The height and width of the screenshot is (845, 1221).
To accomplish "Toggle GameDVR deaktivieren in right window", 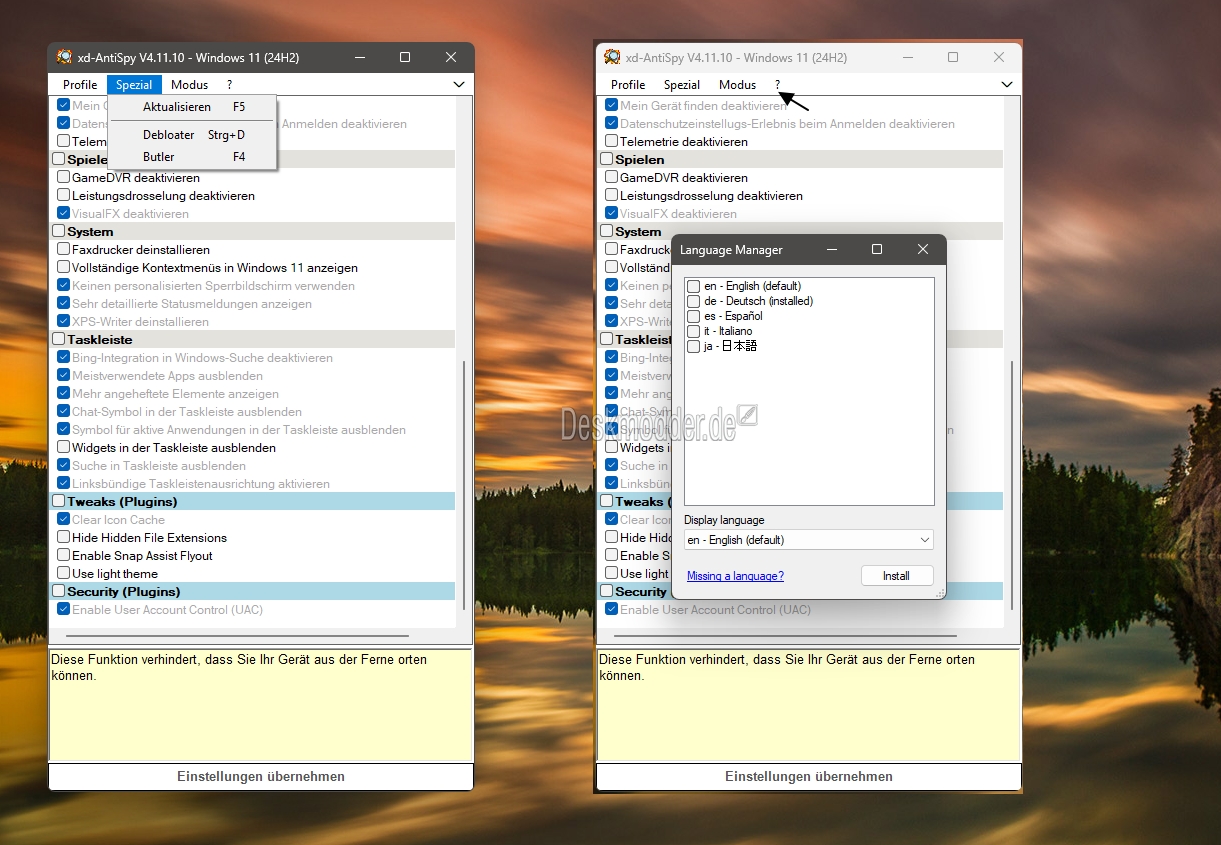I will pos(612,178).
